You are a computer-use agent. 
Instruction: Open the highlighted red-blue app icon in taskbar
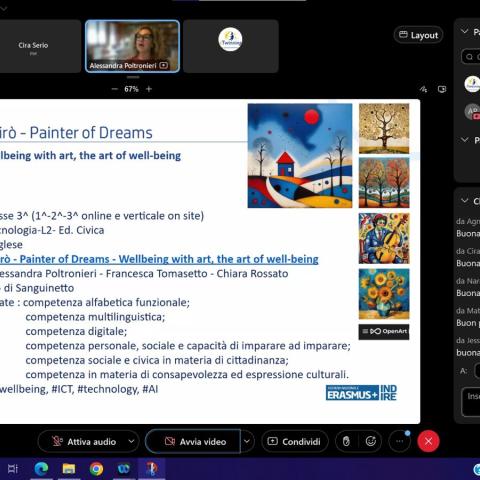(x=151, y=469)
